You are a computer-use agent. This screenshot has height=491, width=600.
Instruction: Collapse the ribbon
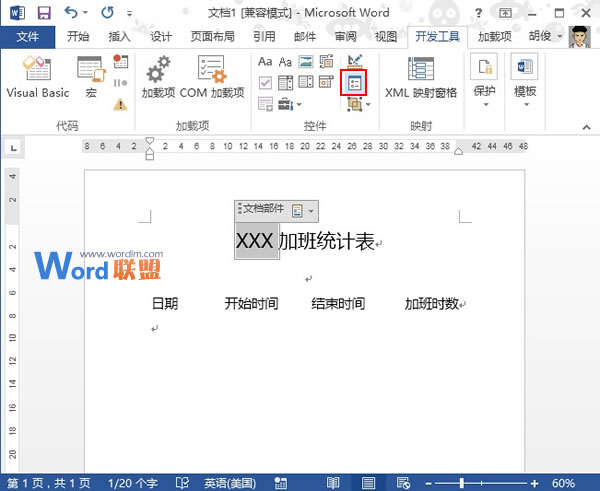[586, 127]
